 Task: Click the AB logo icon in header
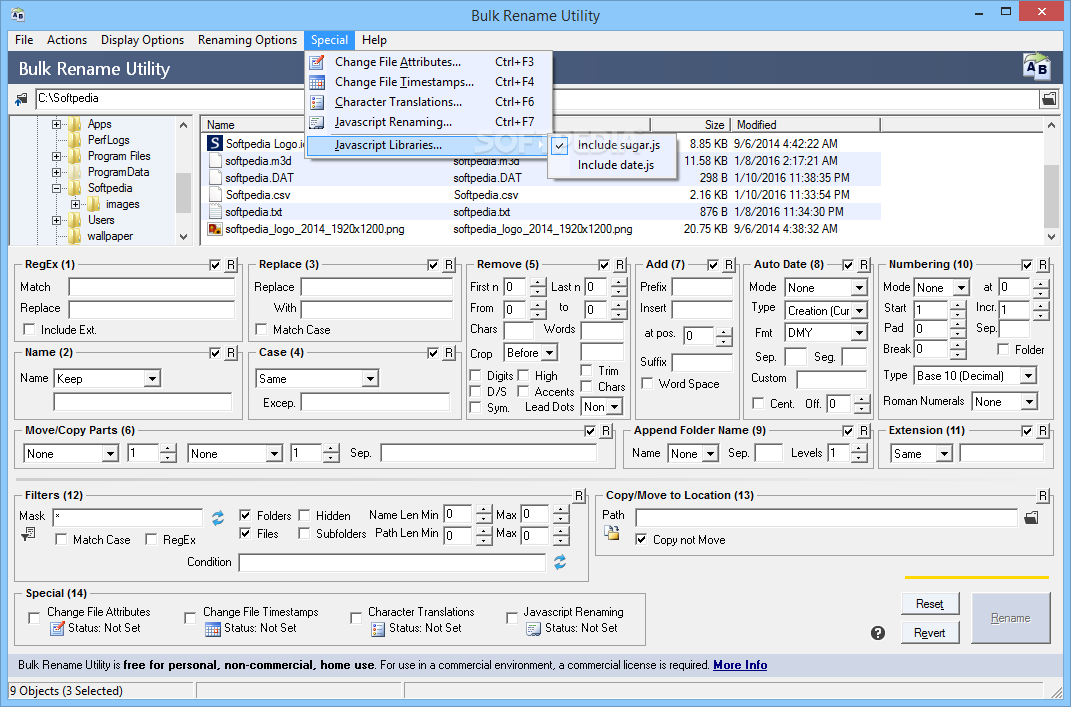[1036, 67]
